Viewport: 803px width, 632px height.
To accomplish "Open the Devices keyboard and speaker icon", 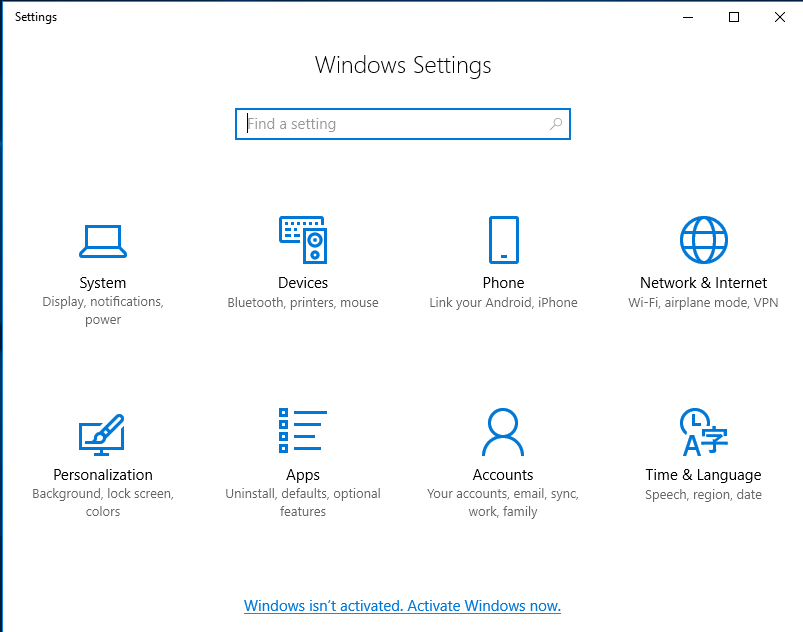I will tap(303, 240).
